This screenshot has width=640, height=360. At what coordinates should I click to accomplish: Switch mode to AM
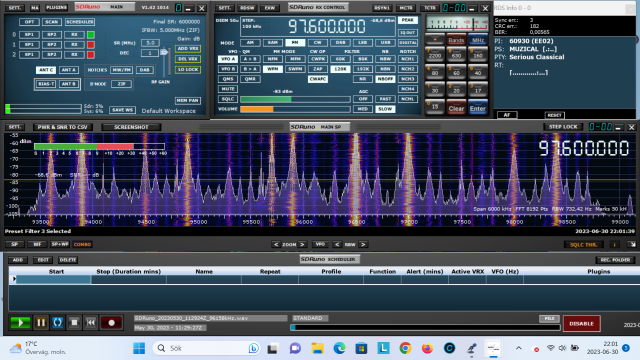coord(250,42)
